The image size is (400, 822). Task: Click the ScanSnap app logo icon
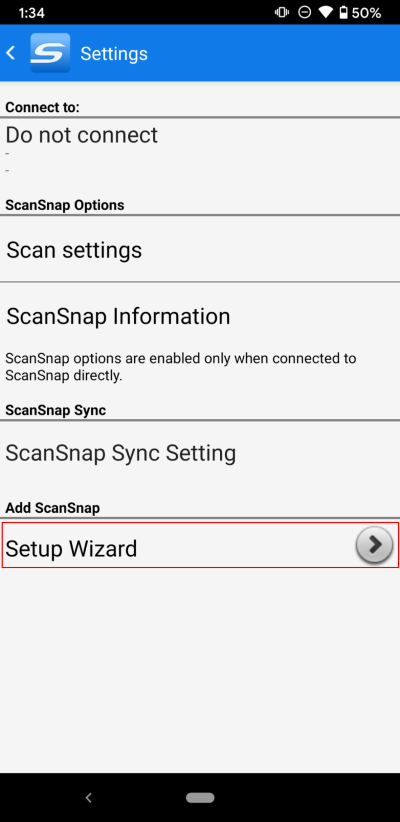pos(50,53)
